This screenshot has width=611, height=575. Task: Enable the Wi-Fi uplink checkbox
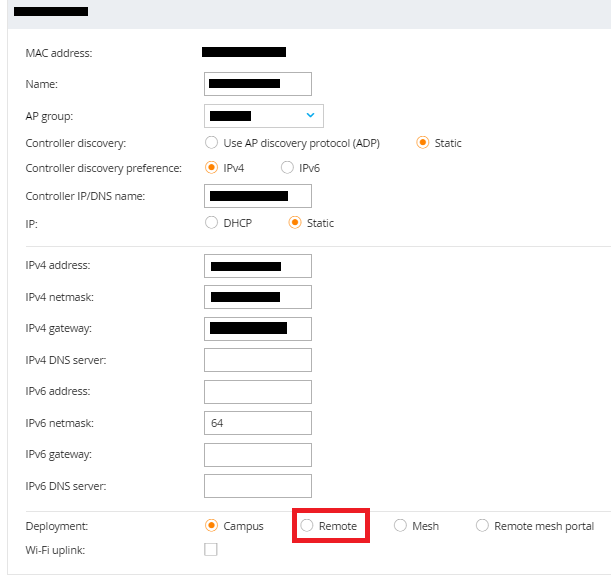[211, 550]
